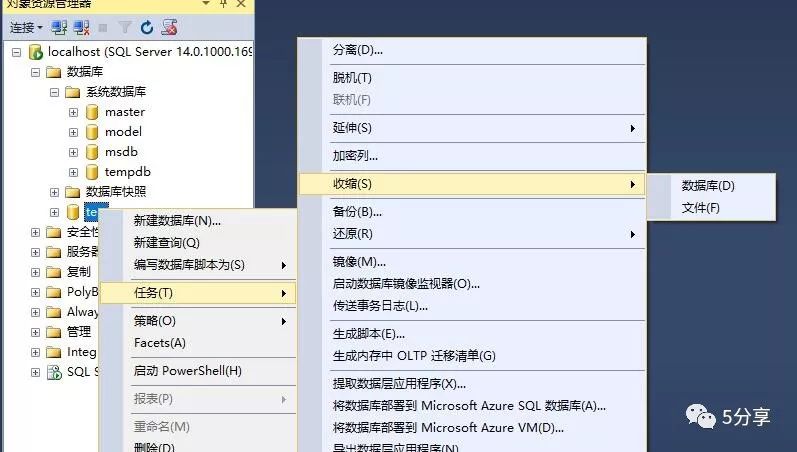
Task: Select the tempdb database label
Action: 128,172
